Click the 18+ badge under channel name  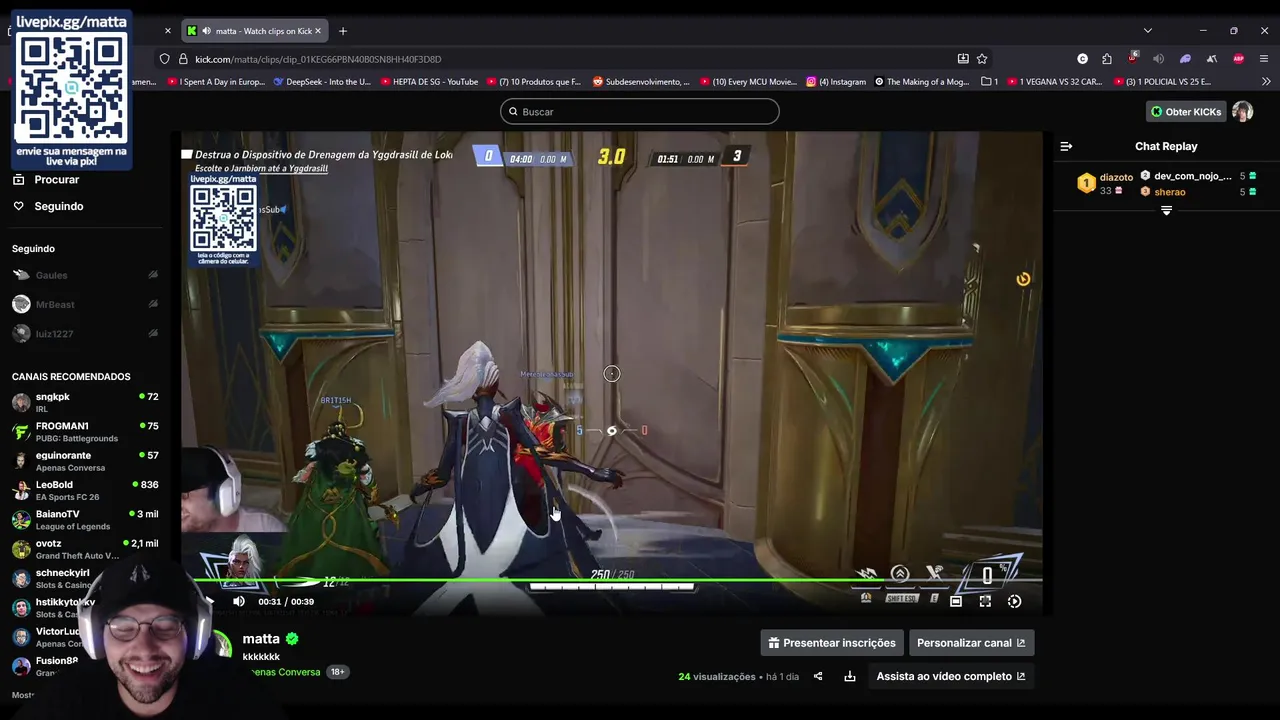point(337,672)
